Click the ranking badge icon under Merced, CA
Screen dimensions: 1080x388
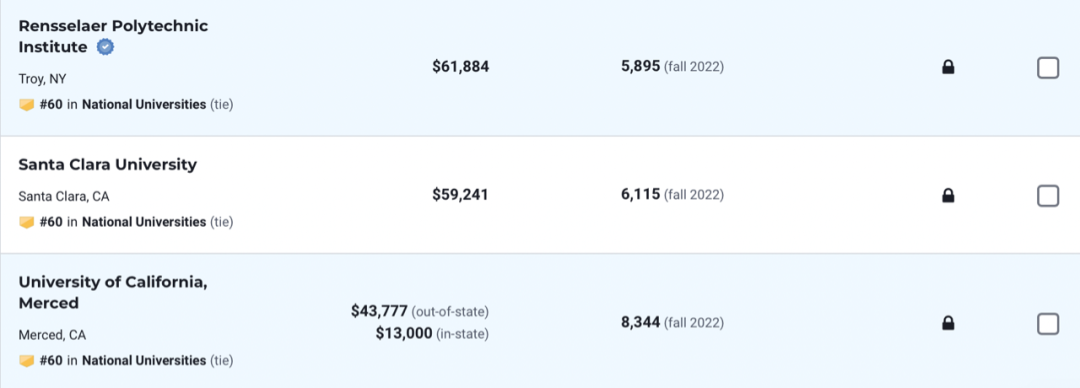click(x=26, y=360)
